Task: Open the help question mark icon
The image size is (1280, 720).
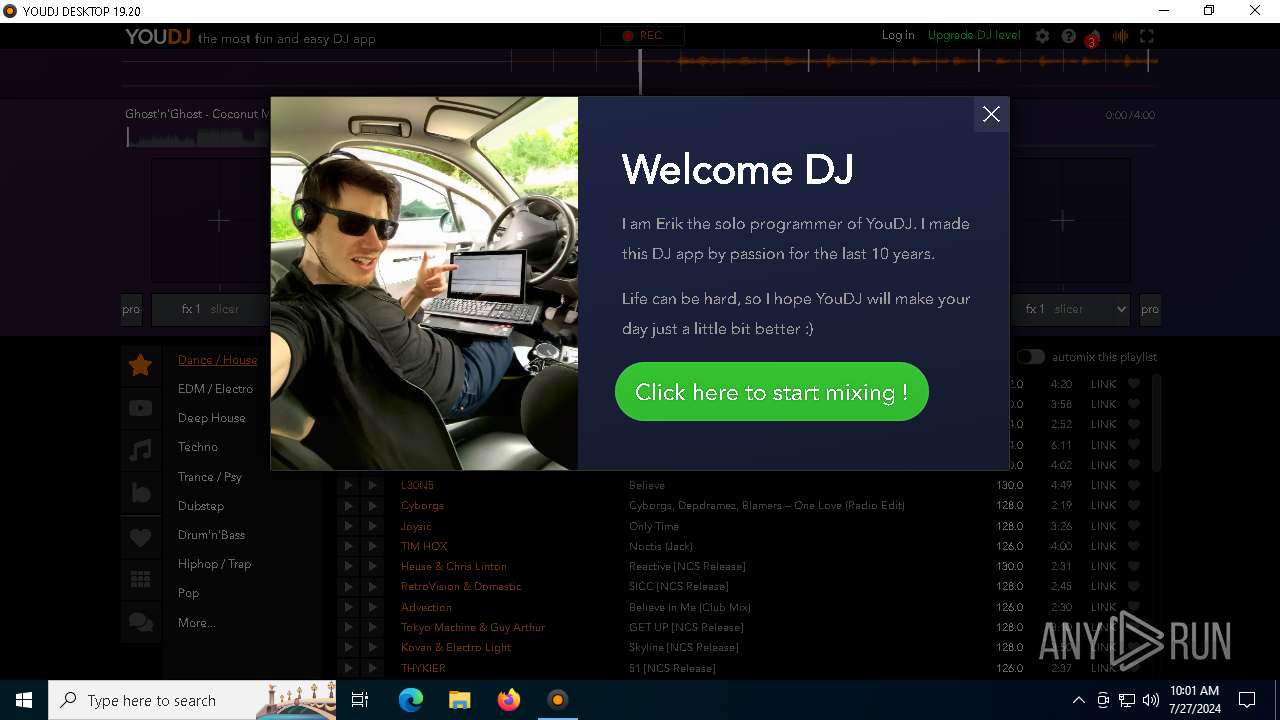Action: 1068,36
